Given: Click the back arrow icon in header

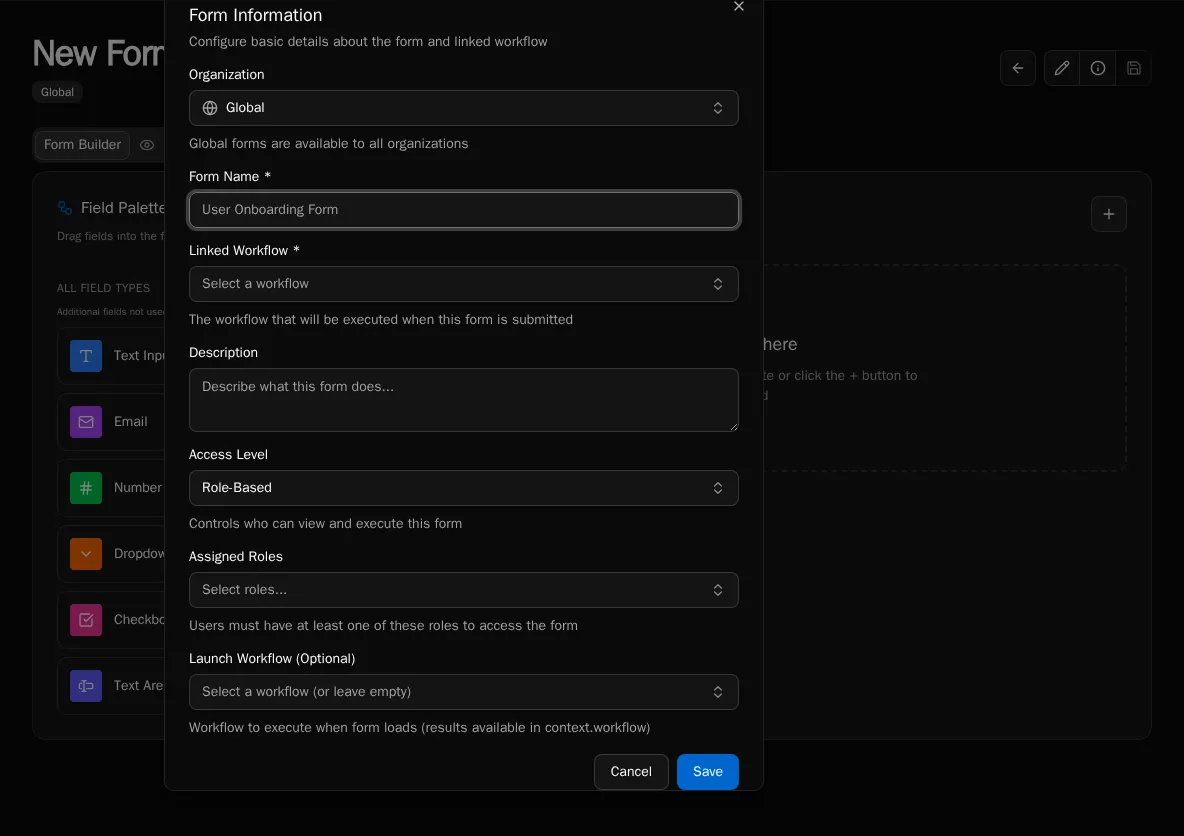Looking at the screenshot, I should point(1017,68).
